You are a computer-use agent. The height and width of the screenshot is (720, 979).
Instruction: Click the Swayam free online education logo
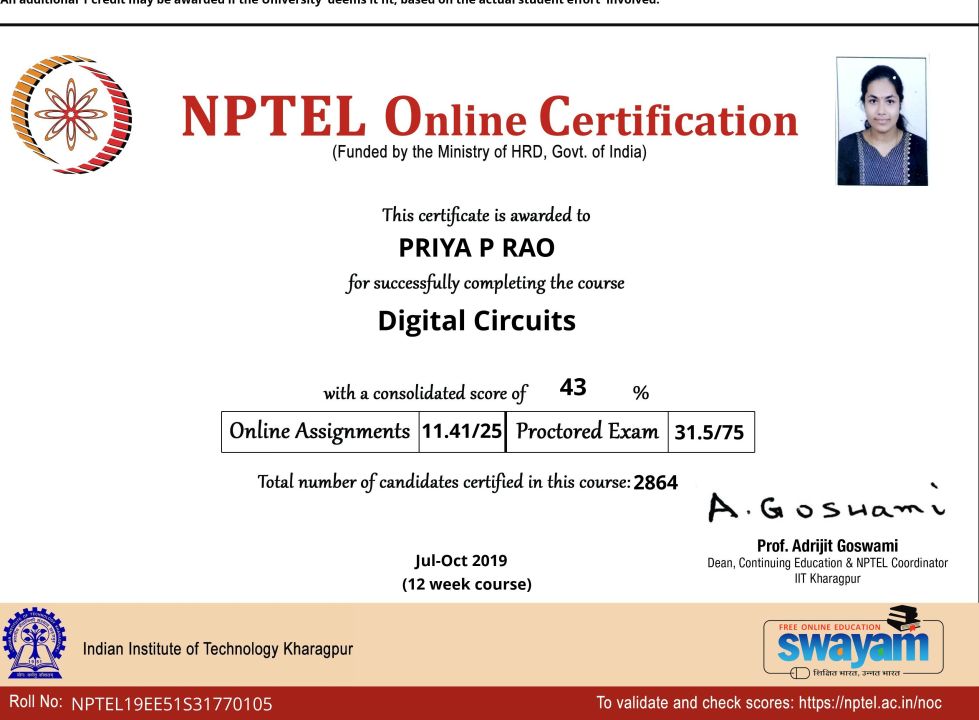click(853, 643)
